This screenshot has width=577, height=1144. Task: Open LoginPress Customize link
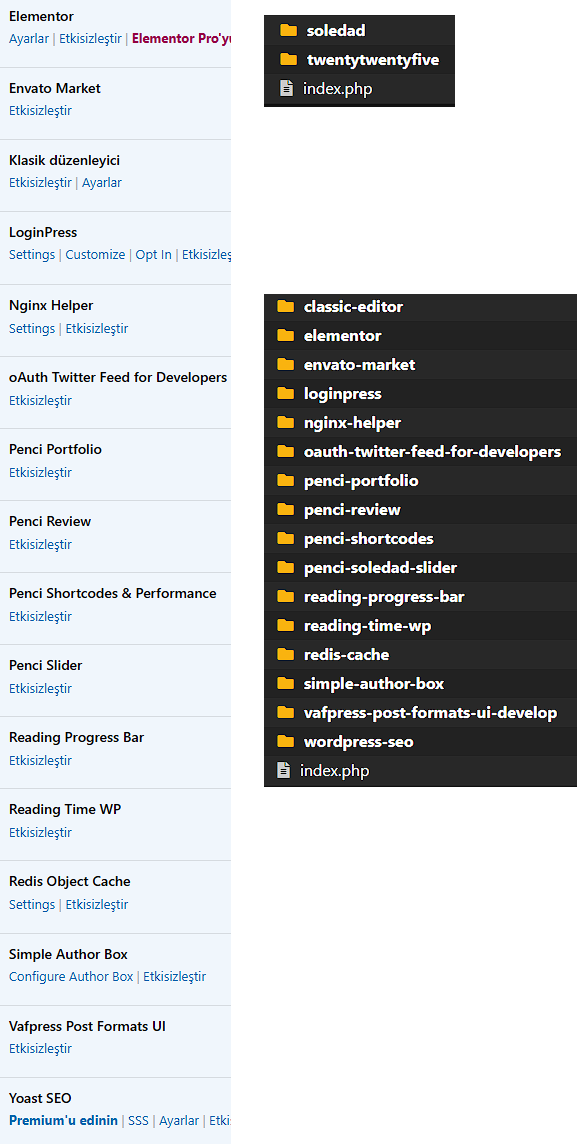click(x=96, y=255)
